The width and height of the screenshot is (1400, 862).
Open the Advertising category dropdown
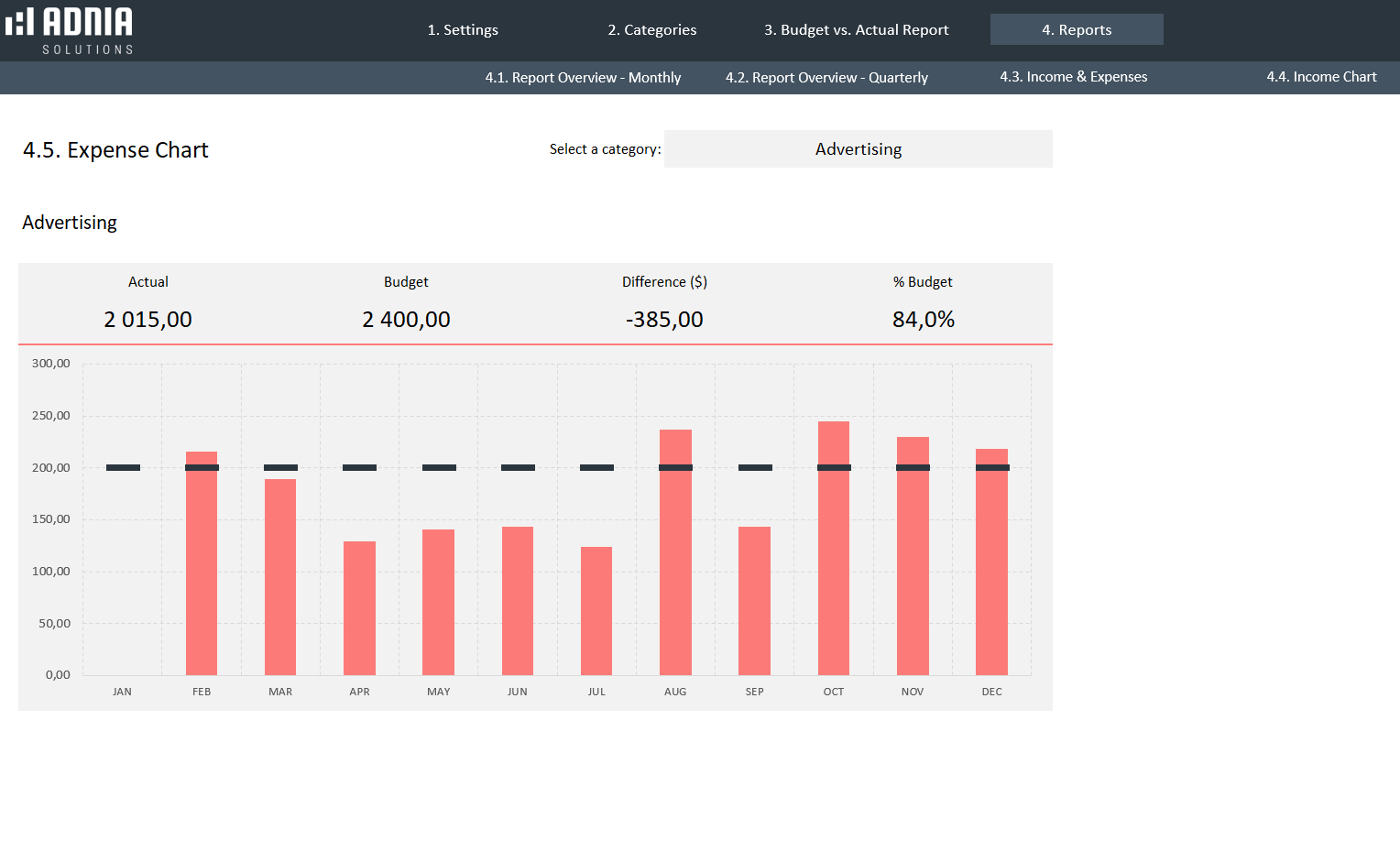pyautogui.click(x=858, y=149)
